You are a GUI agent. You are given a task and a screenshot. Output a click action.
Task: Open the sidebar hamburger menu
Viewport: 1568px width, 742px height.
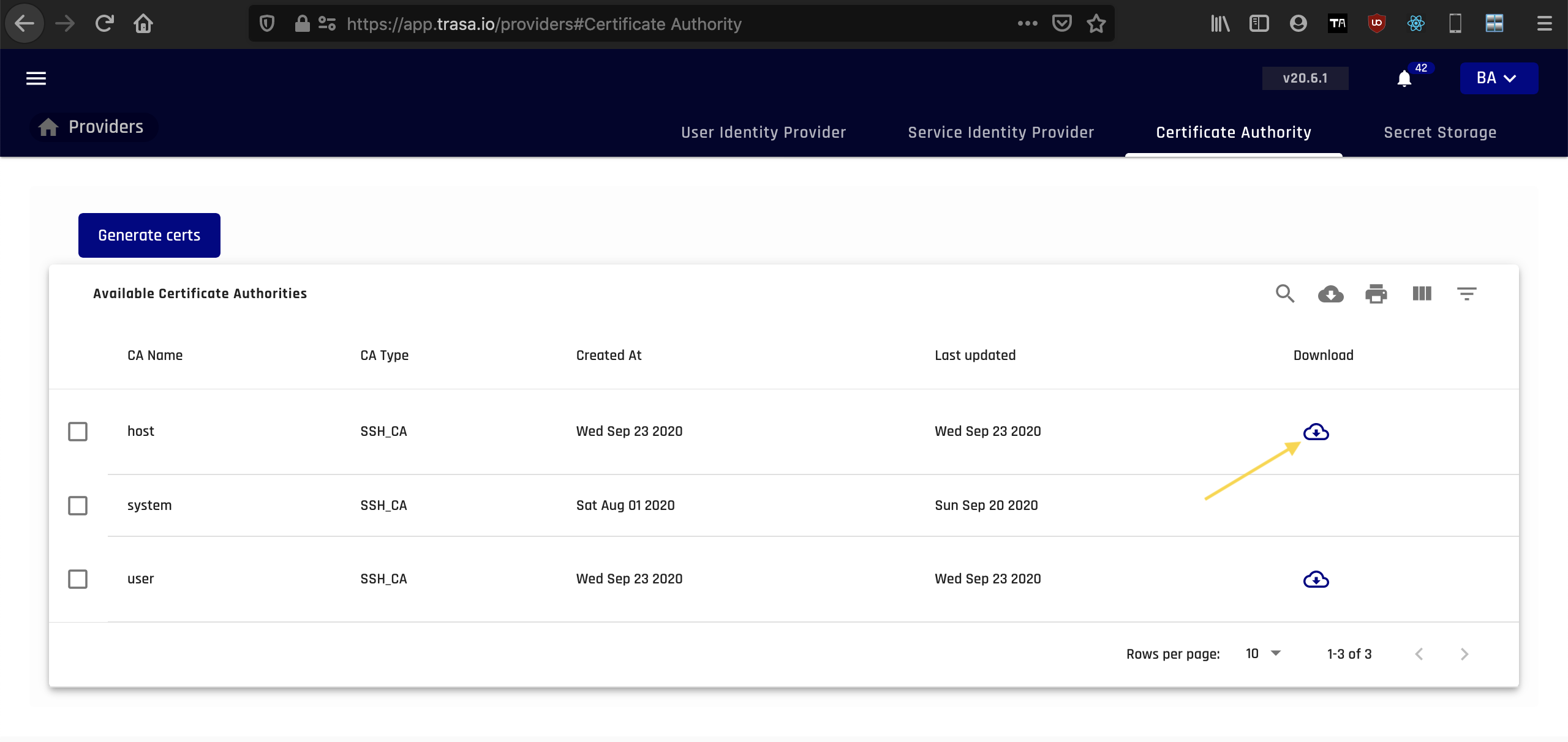35,78
